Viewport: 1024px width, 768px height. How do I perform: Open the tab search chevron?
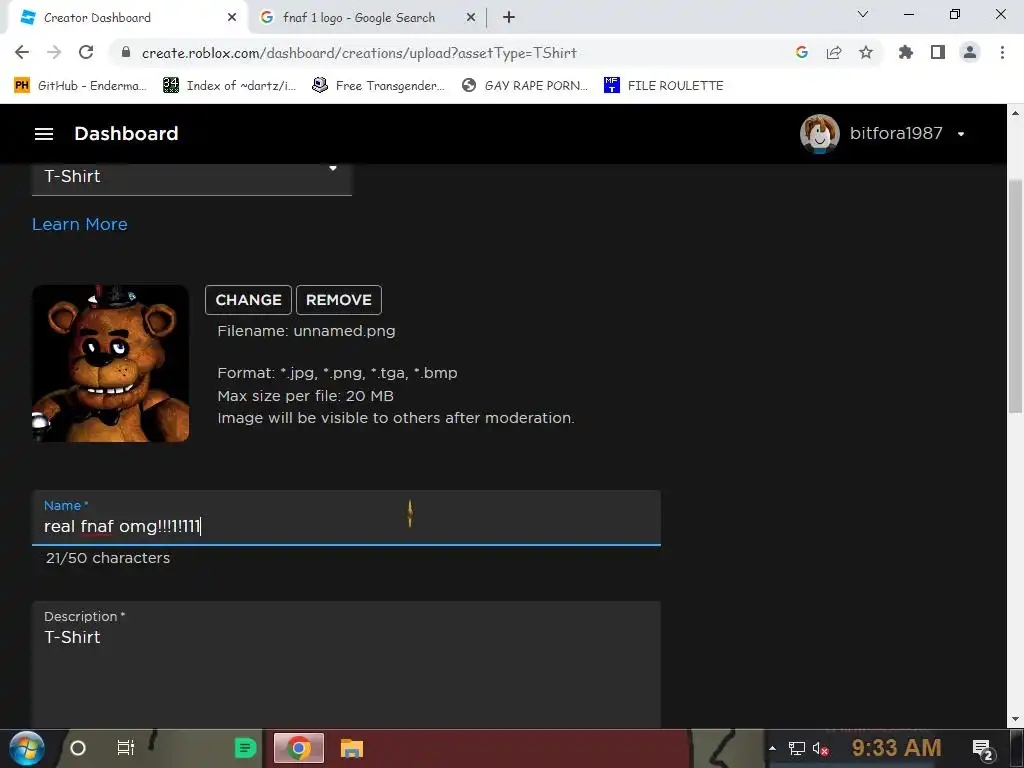tap(863, 14)
